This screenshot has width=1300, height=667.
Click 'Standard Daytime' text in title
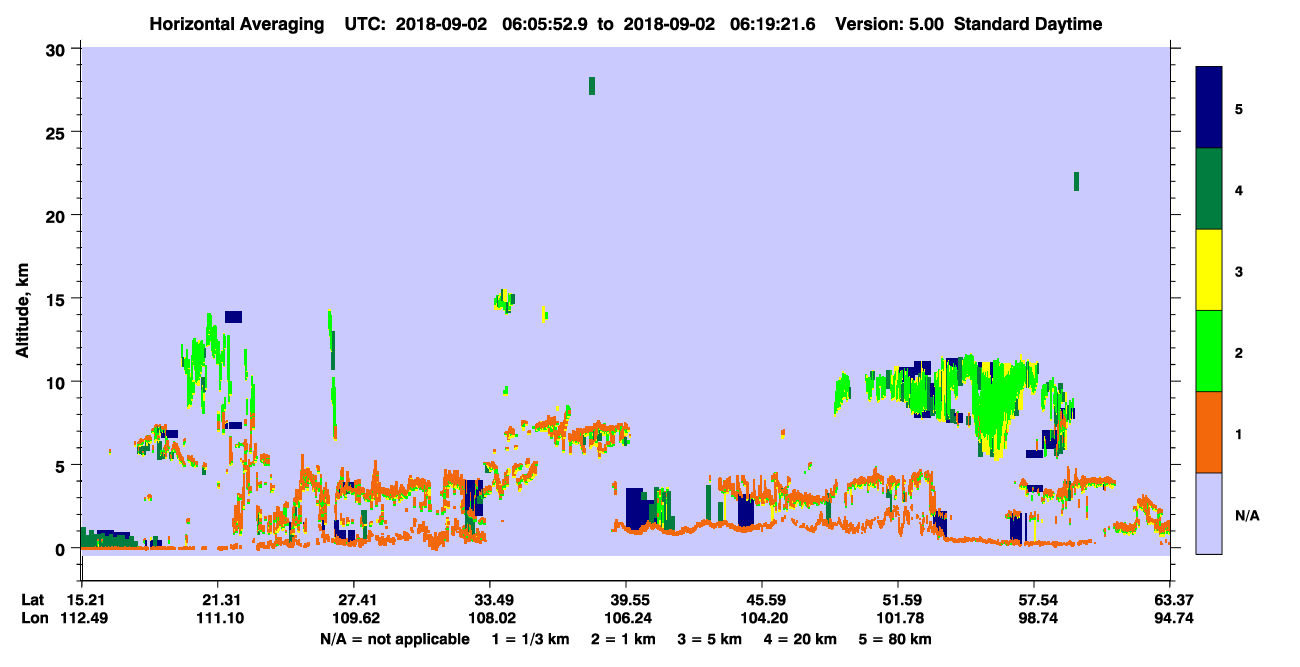click(x=1028, y=24)
